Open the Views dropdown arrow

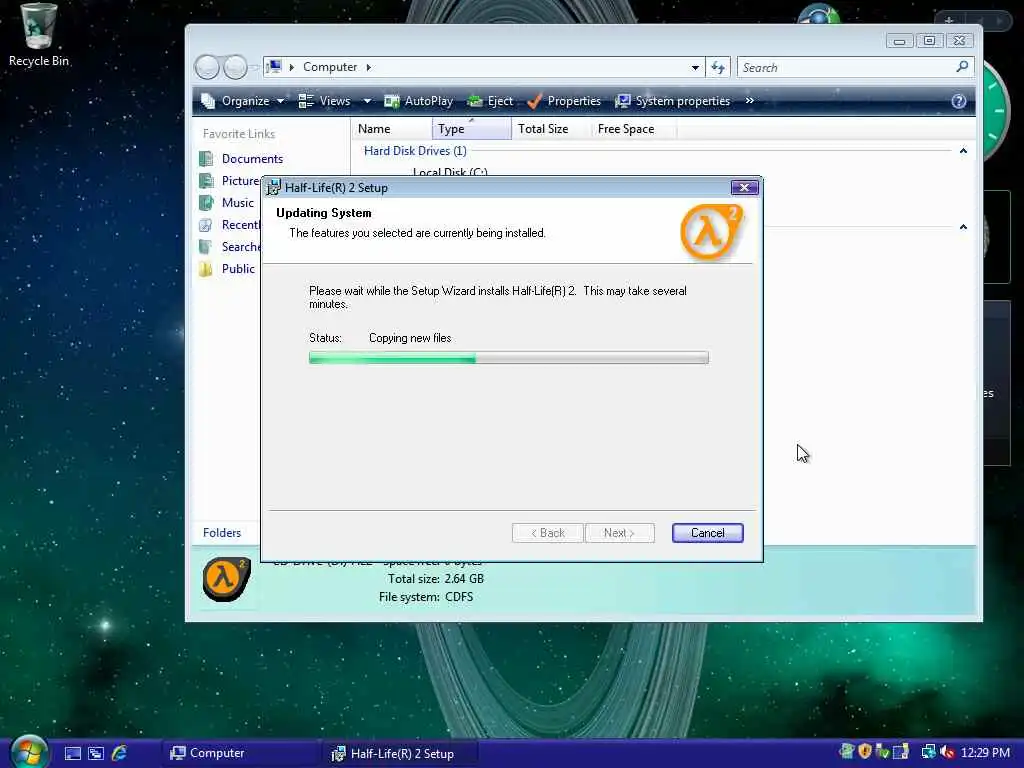367,101
